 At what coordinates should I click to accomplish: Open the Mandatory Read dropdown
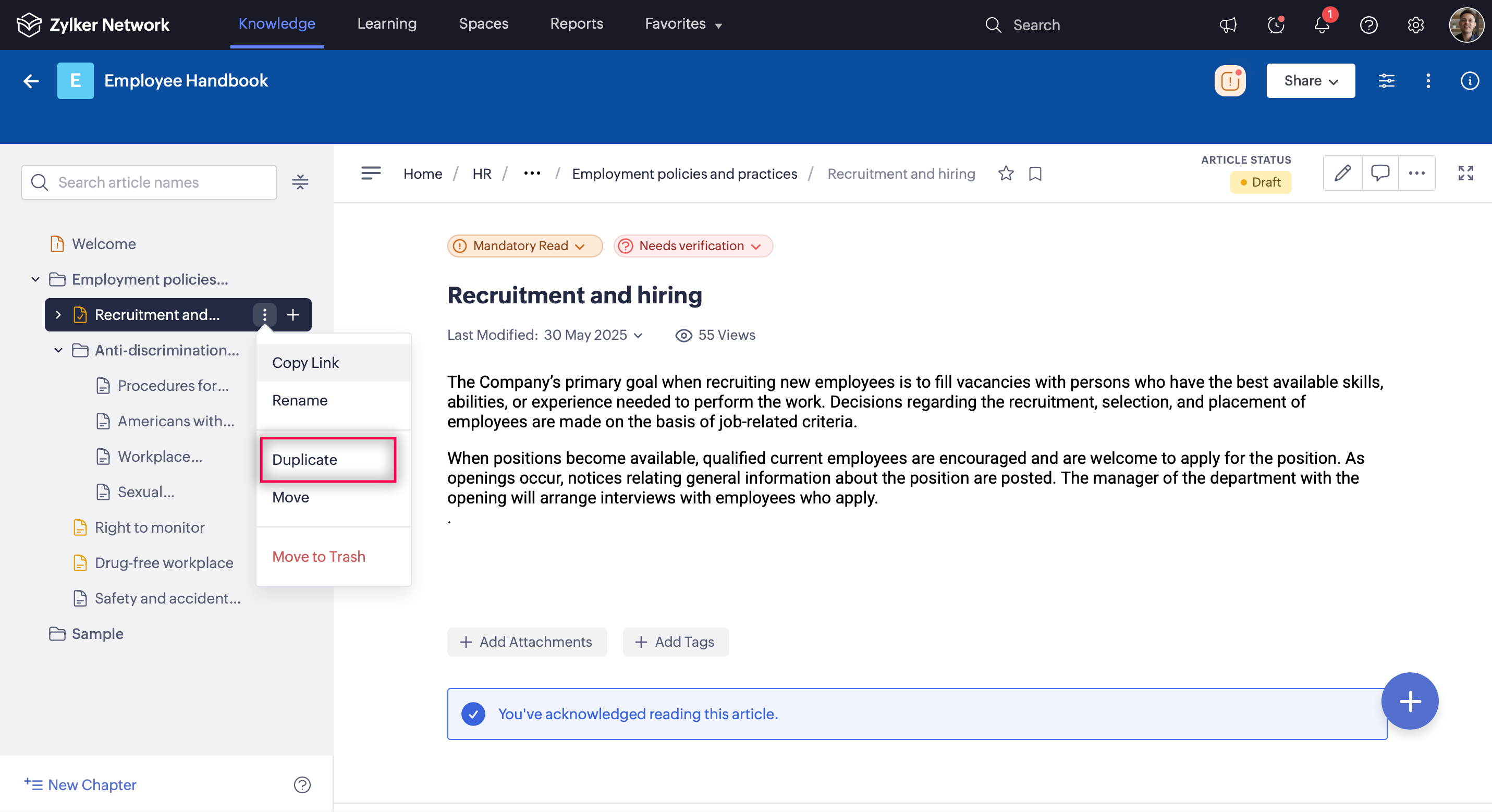[x=524, y=245]
